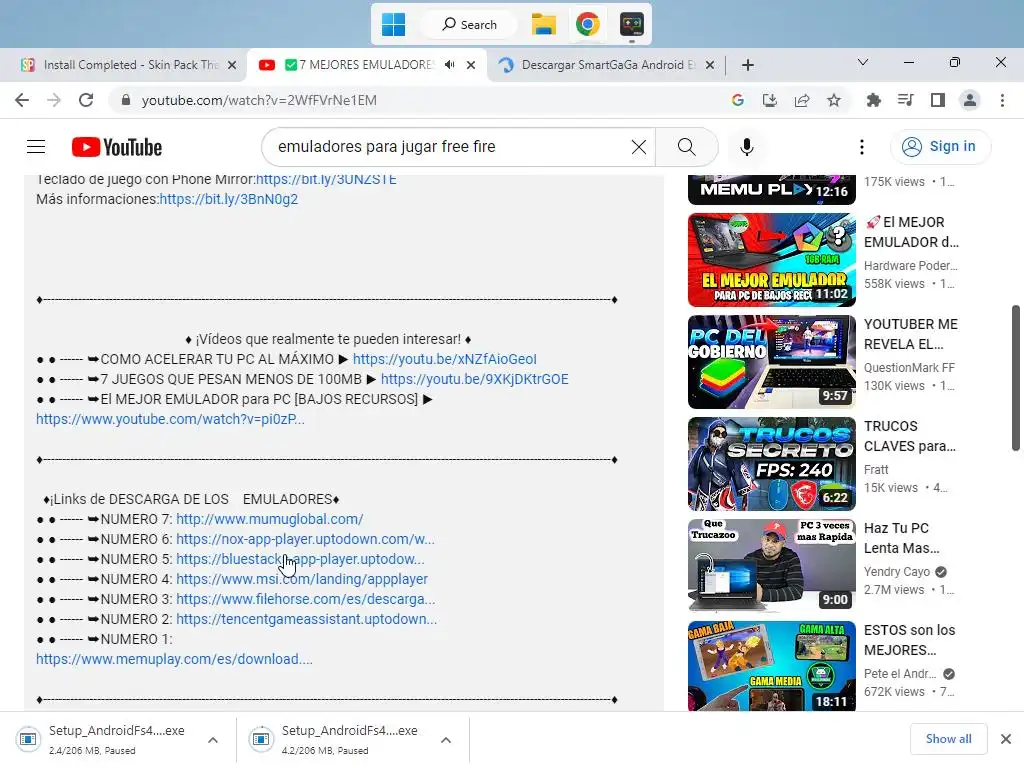Open the monitor app in the taskbar

coord(632,25)
